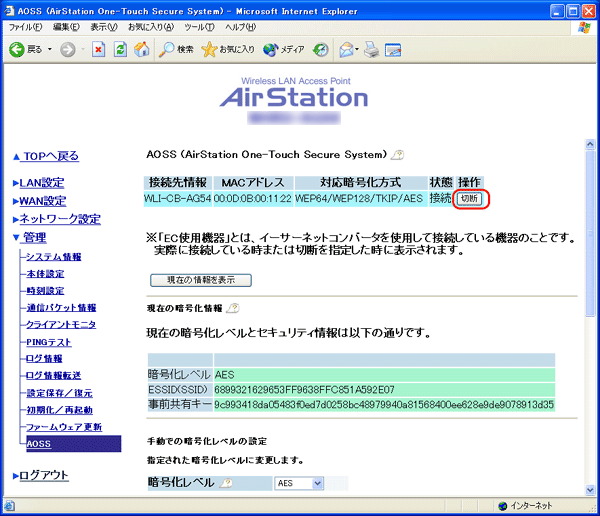The width and height of the screenshot is (600, 516).
Task: Open the PINGテスト link
Action: coord(49,342)
